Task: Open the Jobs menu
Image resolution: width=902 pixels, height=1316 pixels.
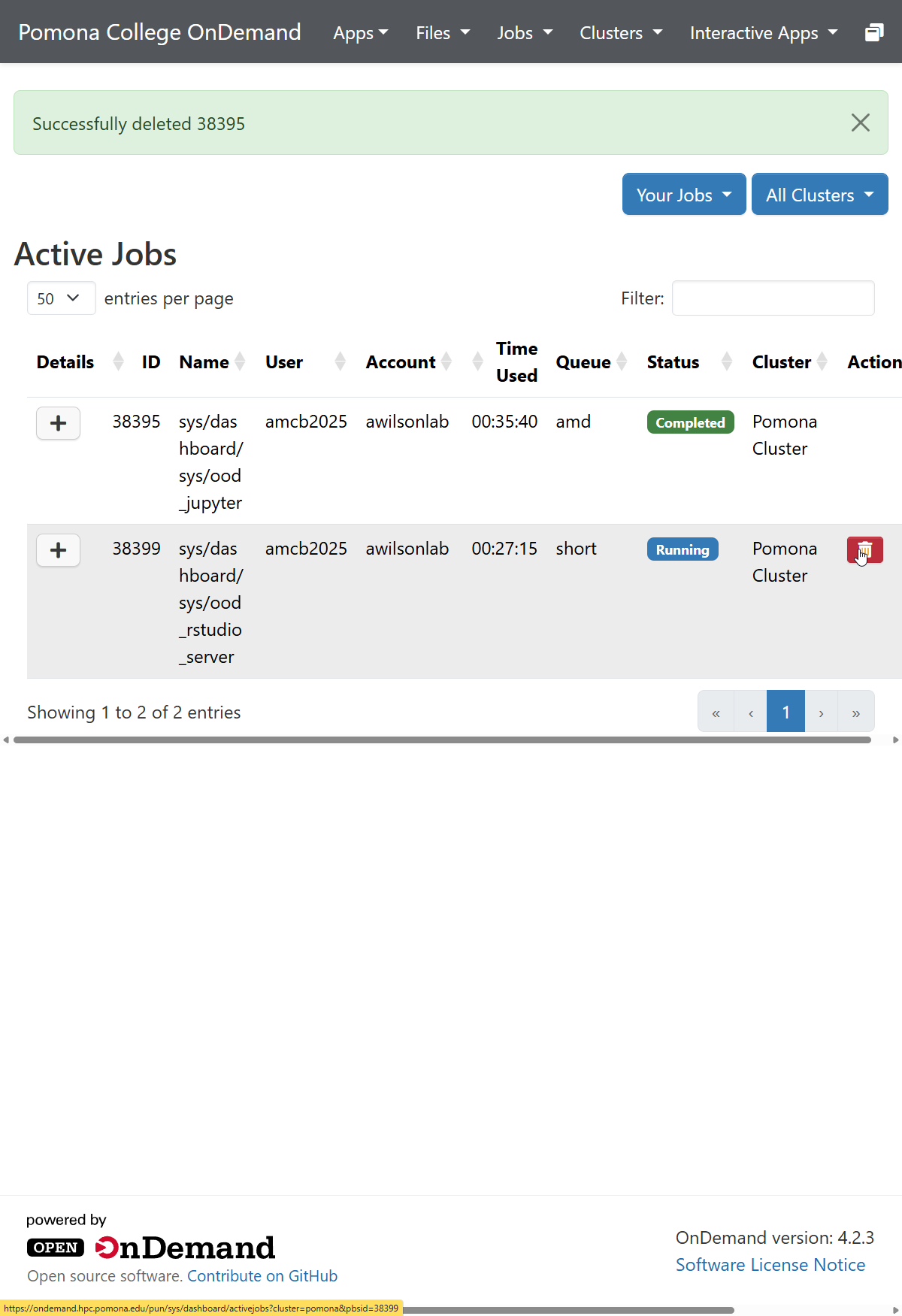Action: click(x=525, y=33)
